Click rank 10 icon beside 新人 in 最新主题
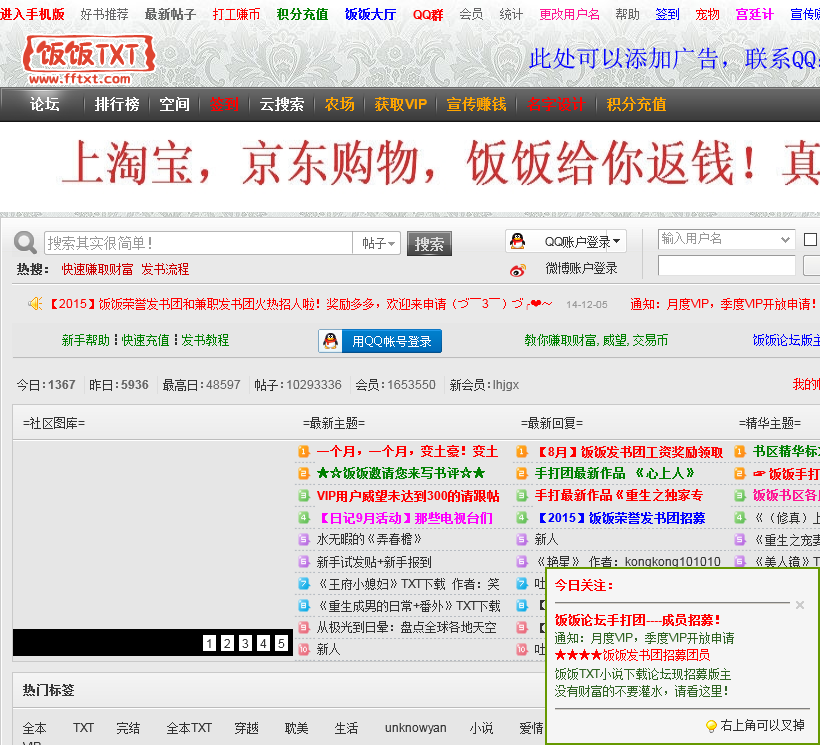 (304, 649)
